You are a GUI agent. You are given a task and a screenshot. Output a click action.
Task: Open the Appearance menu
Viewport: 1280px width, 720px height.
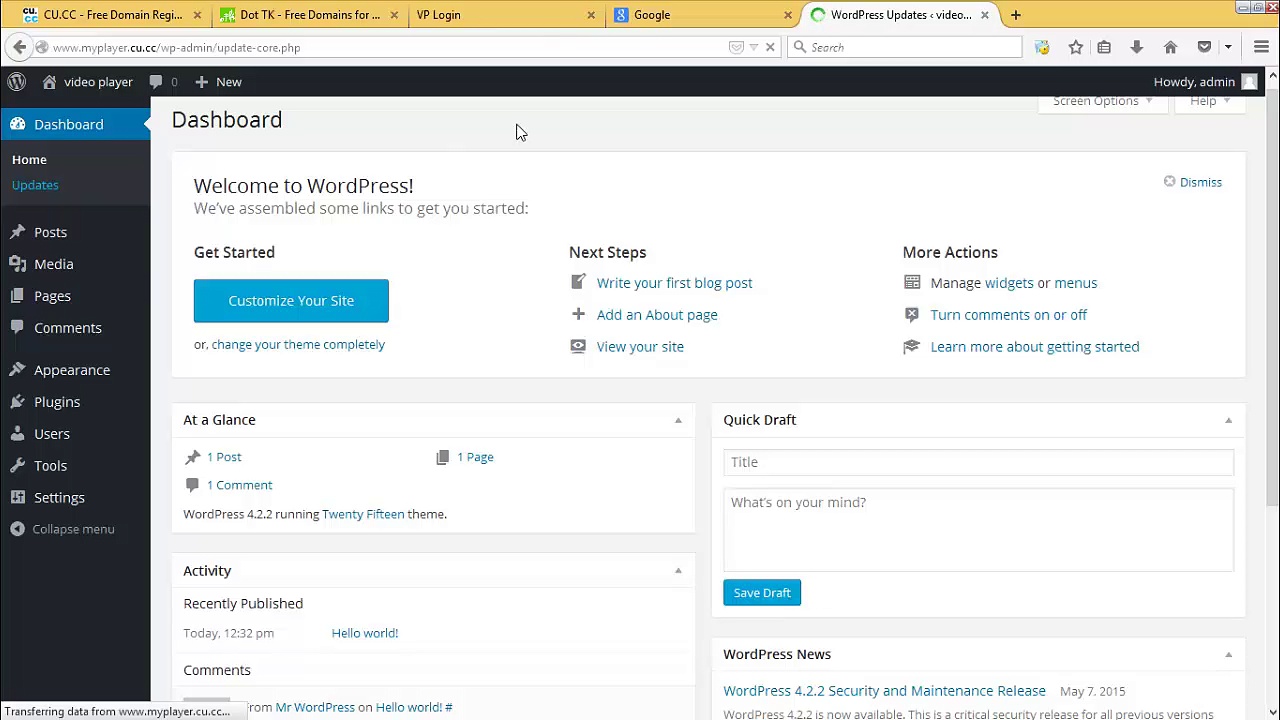[x=72, y=370]
